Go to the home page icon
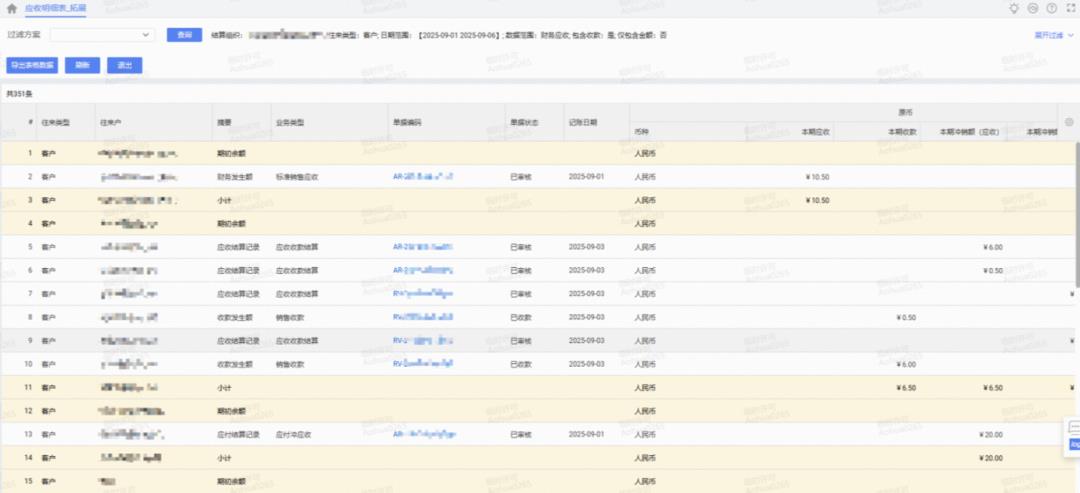 tap(11, 9)
